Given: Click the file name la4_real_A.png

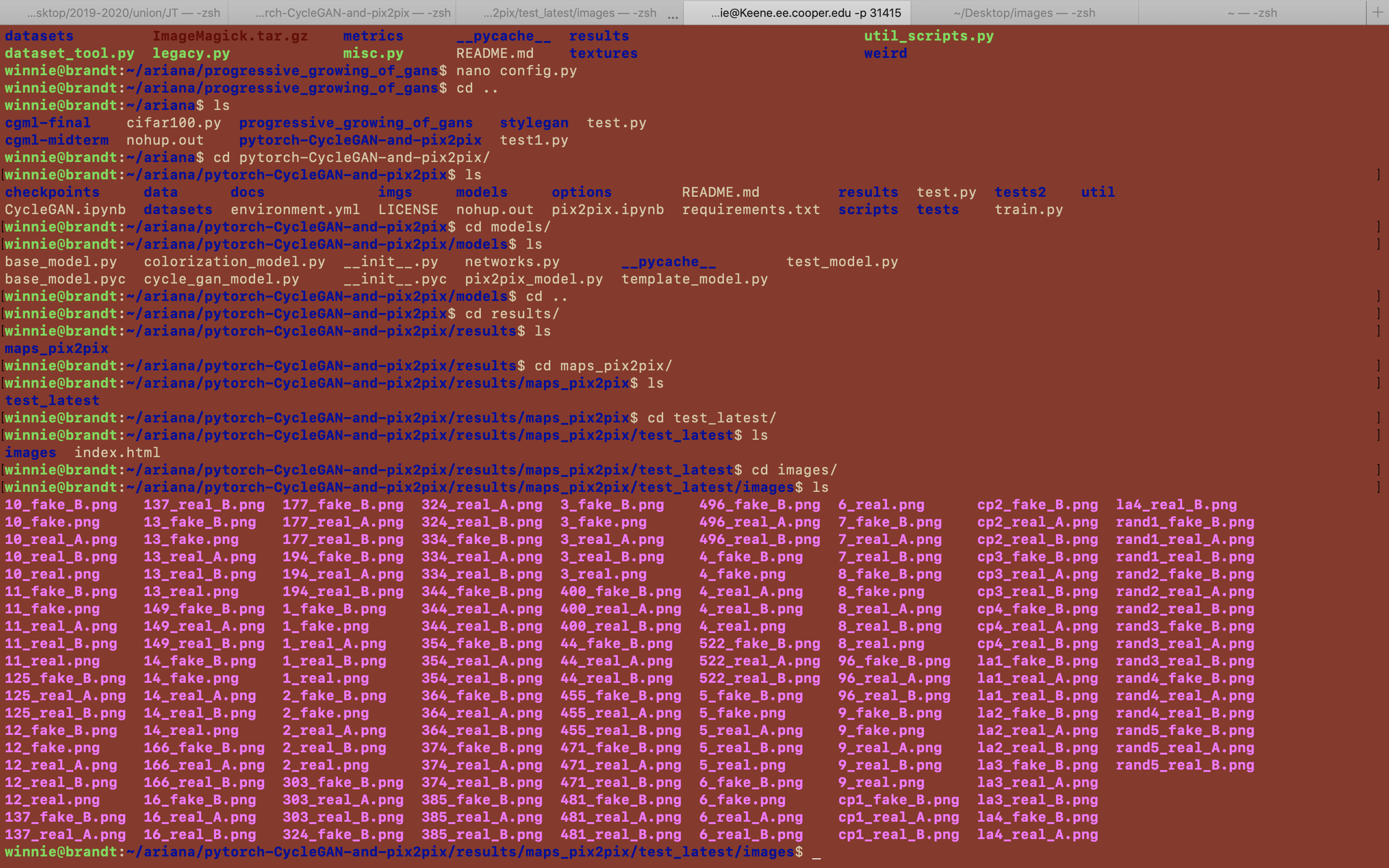Looking at the screenshot, I should click(x=1037, y=835).
